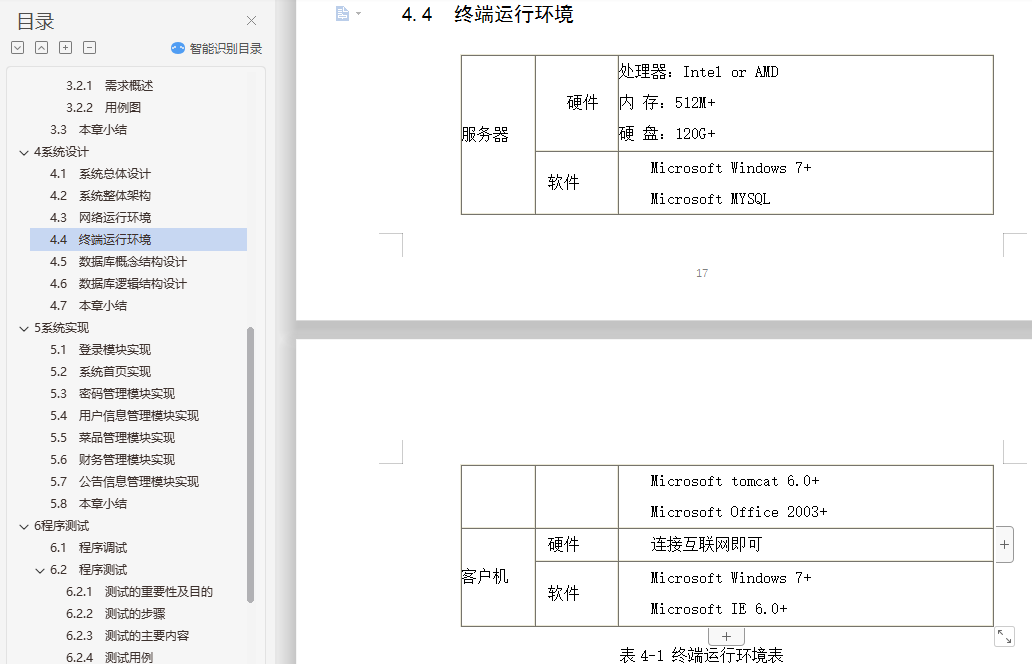Click the plus (promote level) icon in 目录 toolbar
This screenshot has height=664, width=1032.
point(65,47)
